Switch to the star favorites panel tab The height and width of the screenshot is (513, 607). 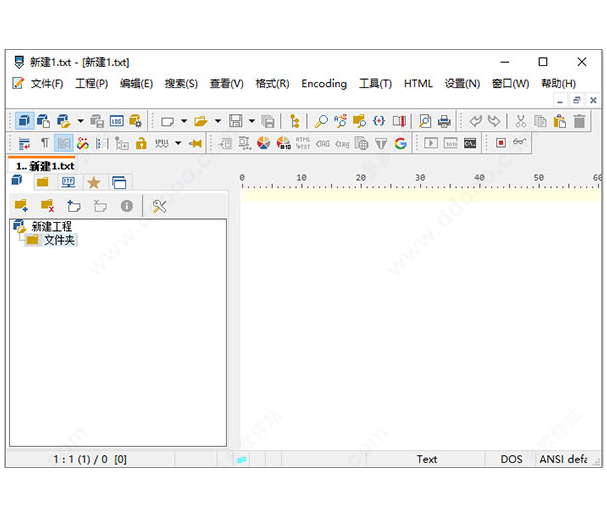[94, 182]
